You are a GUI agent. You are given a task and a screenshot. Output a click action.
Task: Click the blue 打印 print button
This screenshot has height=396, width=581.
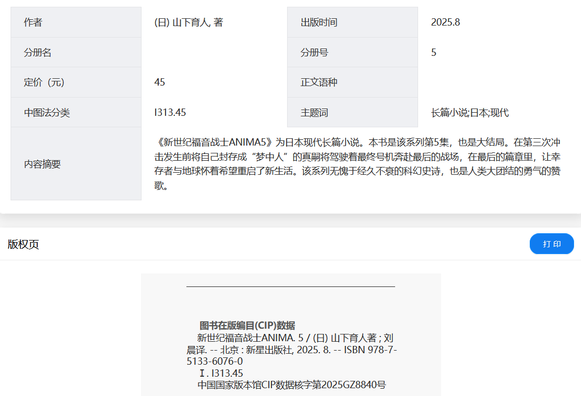pos(551,244)
